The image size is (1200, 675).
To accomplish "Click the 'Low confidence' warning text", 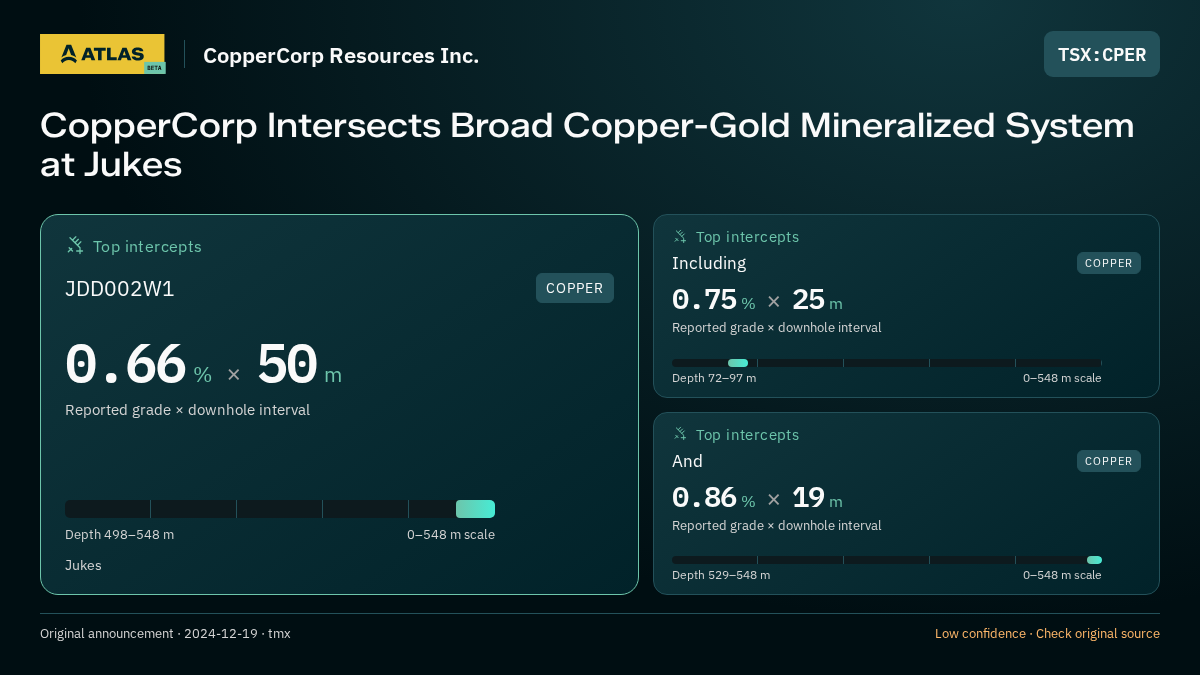I will pos(980,634).
